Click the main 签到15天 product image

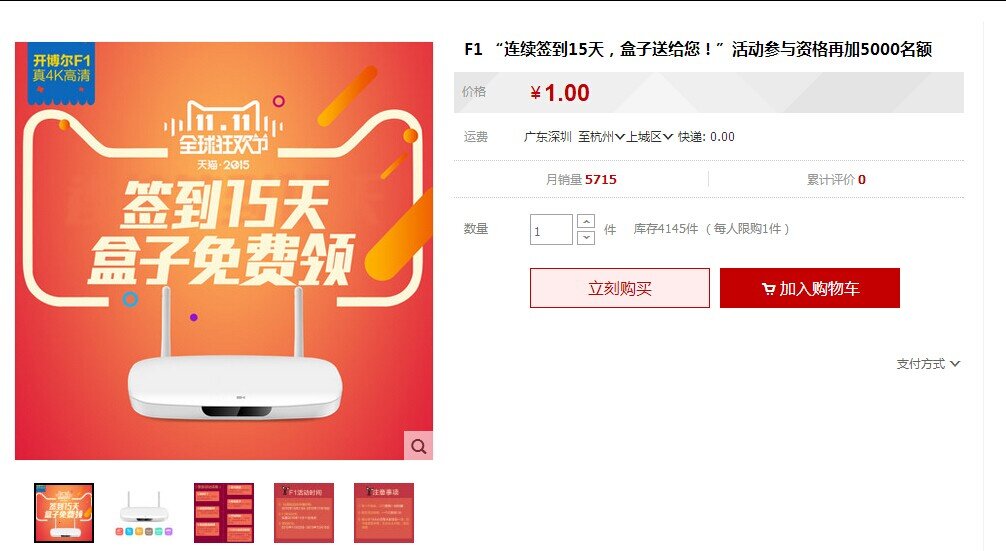[224, 251]
